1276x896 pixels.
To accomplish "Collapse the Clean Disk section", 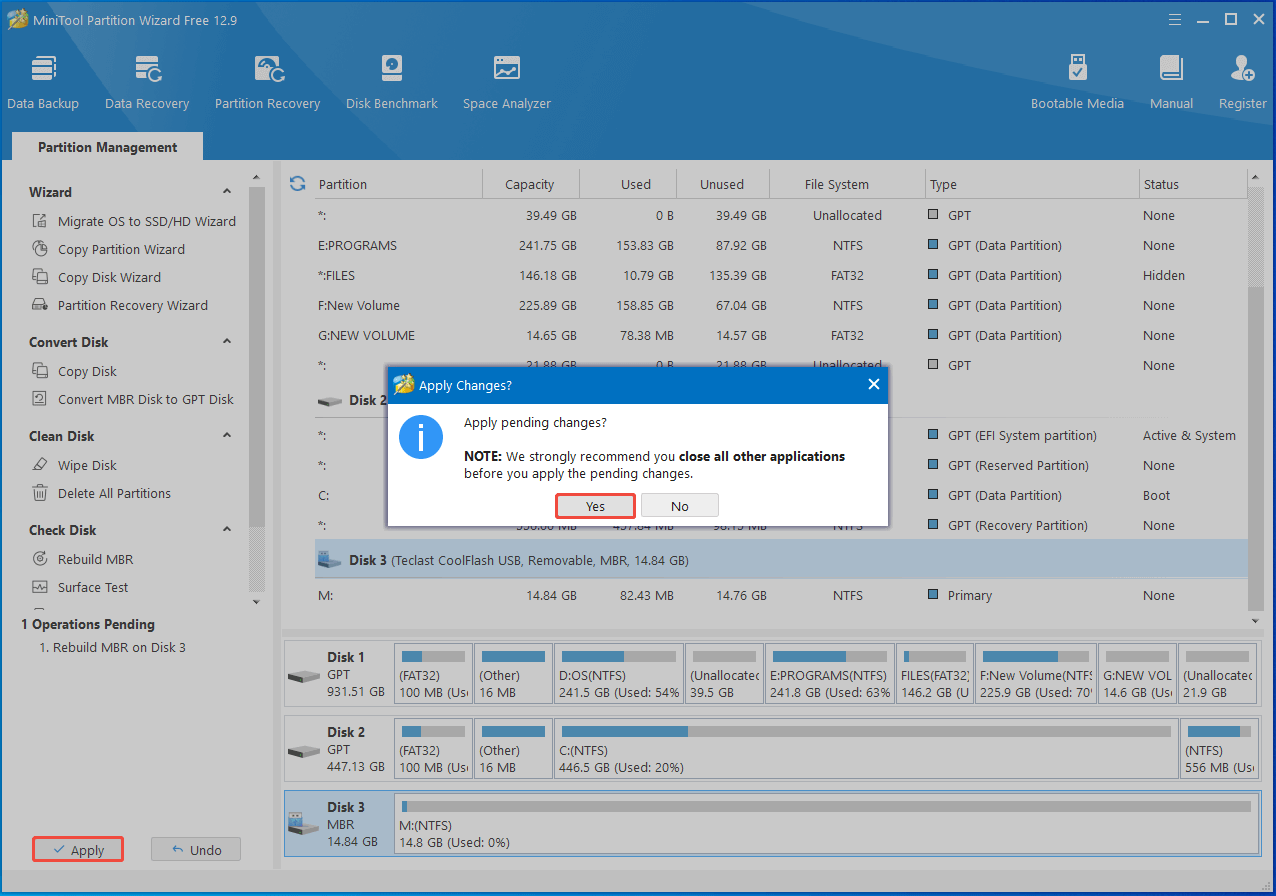I will [227, 436].
